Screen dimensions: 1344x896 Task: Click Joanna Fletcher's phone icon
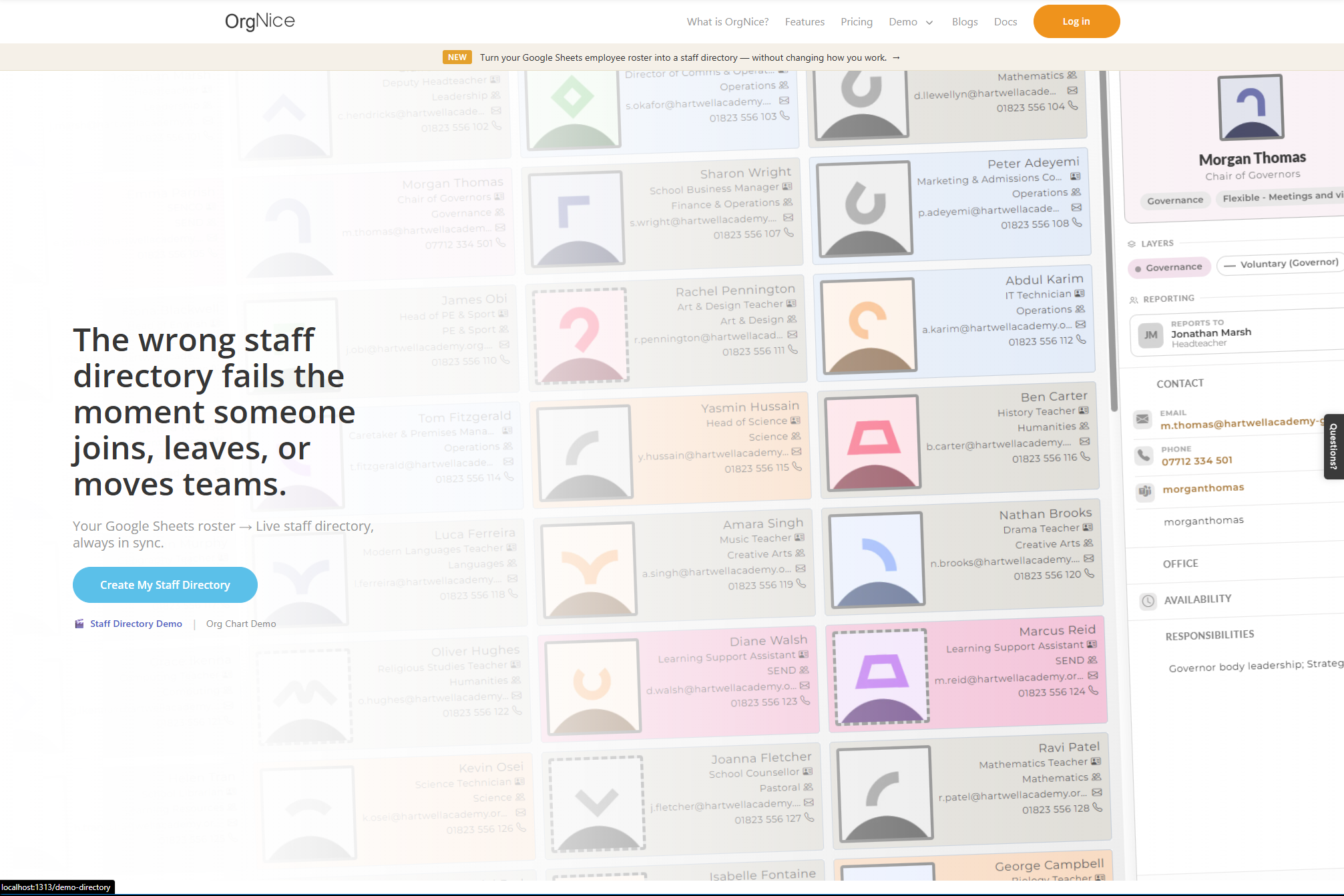pos(809,817)
